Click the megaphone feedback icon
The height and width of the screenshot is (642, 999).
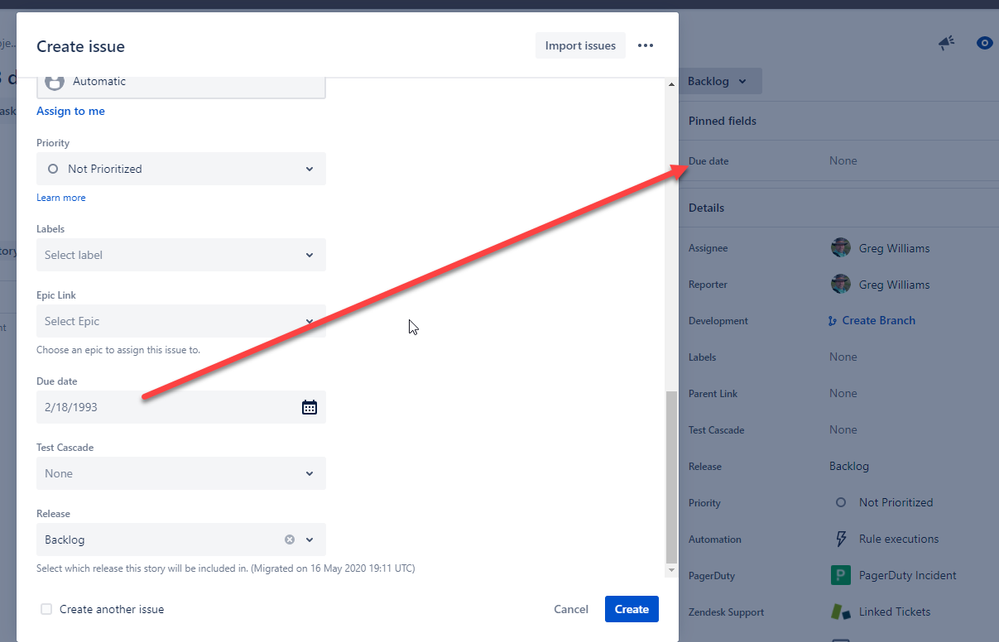946,43
